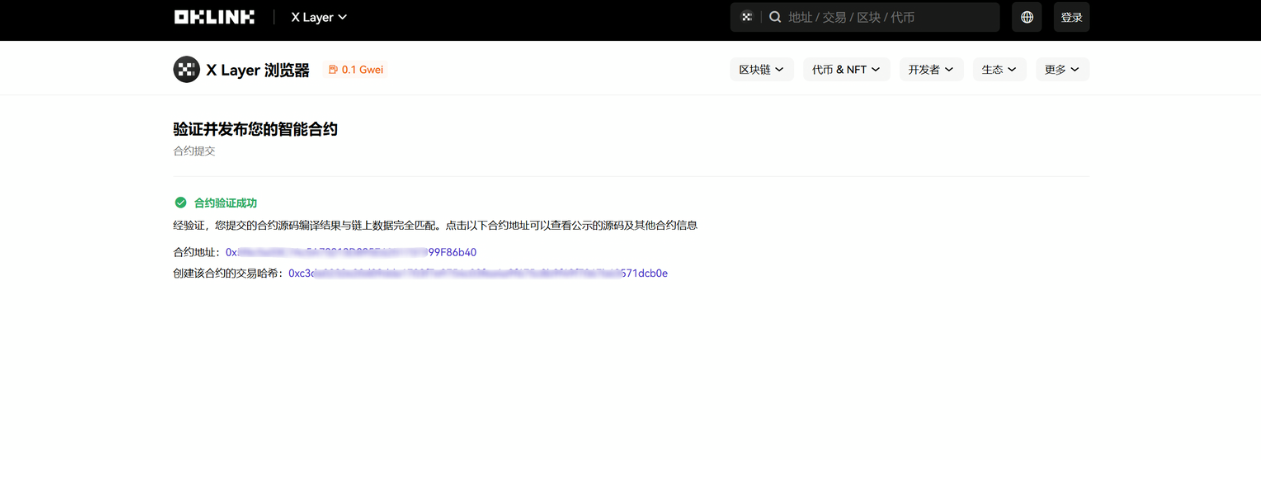
Task: Click the 合约验证成功 status text
Action: pyautogui.click(x=225, y=203)
